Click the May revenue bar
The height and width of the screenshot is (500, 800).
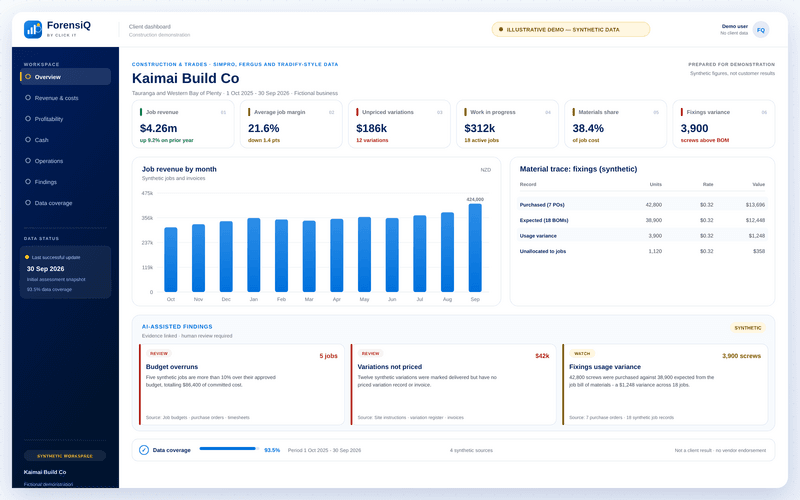click(x=364, y=255)
